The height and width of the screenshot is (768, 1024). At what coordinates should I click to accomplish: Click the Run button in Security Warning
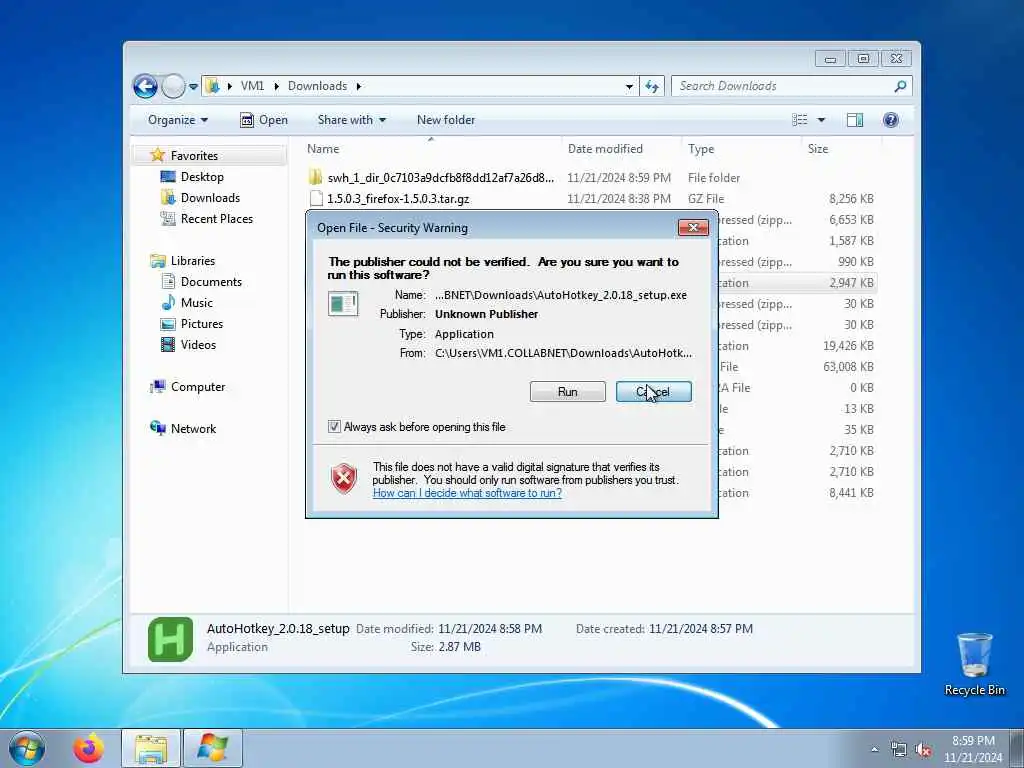[568, 391]
